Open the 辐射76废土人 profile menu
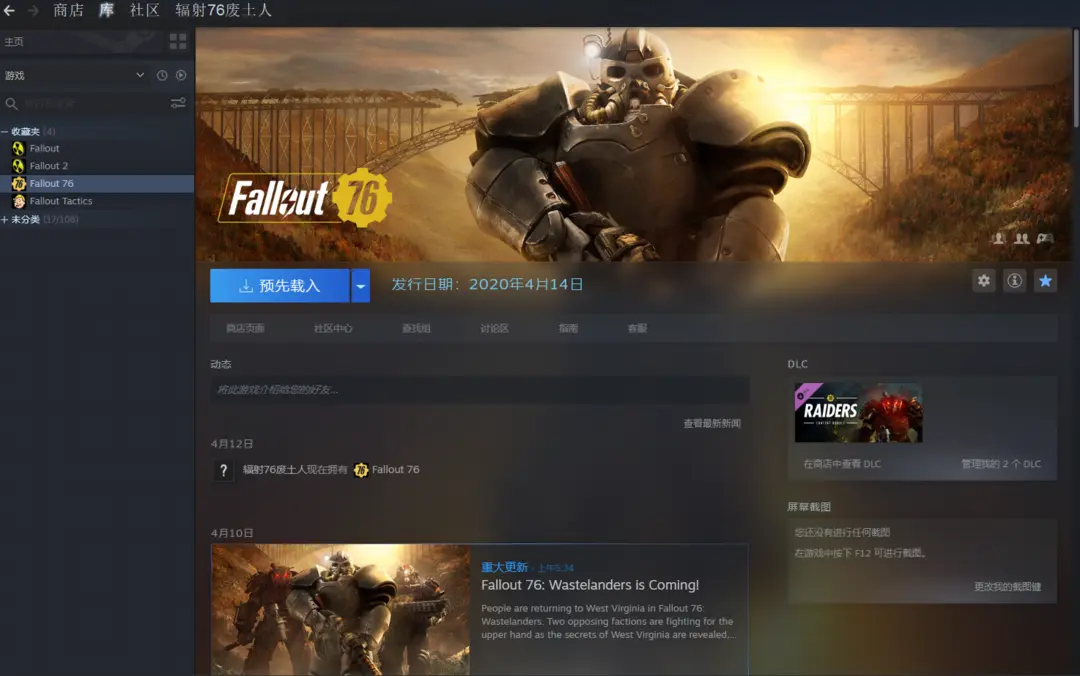The width and height of the screenshot is (1080, 676). pyautogui.click(x=223, y=10)
